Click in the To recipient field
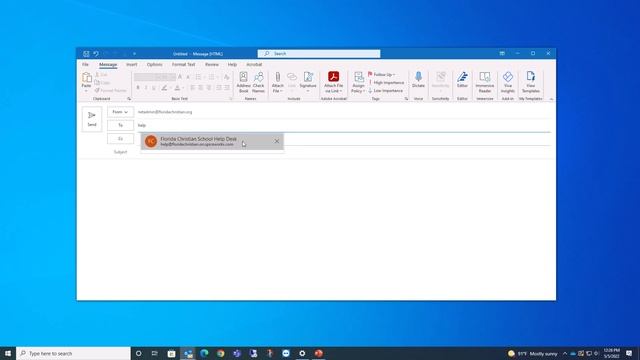The width and height of the screenshot is (640, 360). tap(343, 125)
